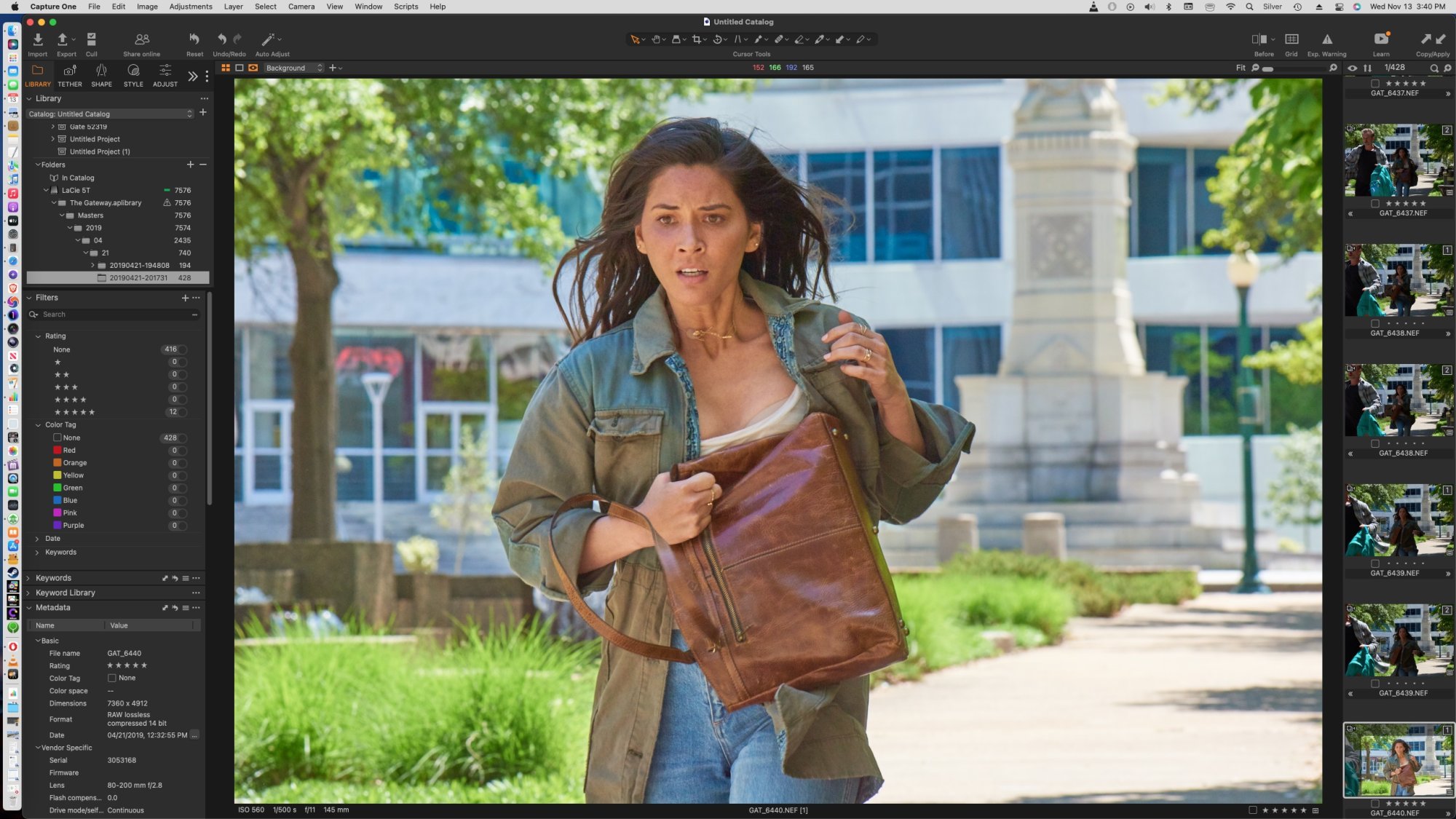1456x819 pixels.
Task: Add a new layer with the plus button
Action: 333,68
